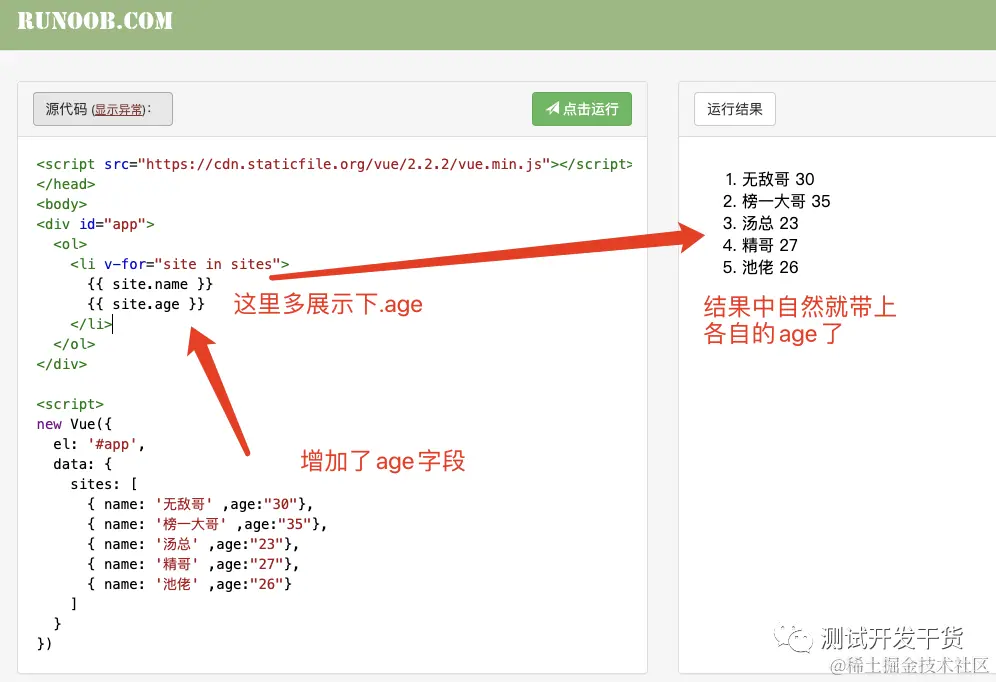Click the RUNOOB.COM logo
996x682 pixels.
pyautogui.click(x=95, y=20)
